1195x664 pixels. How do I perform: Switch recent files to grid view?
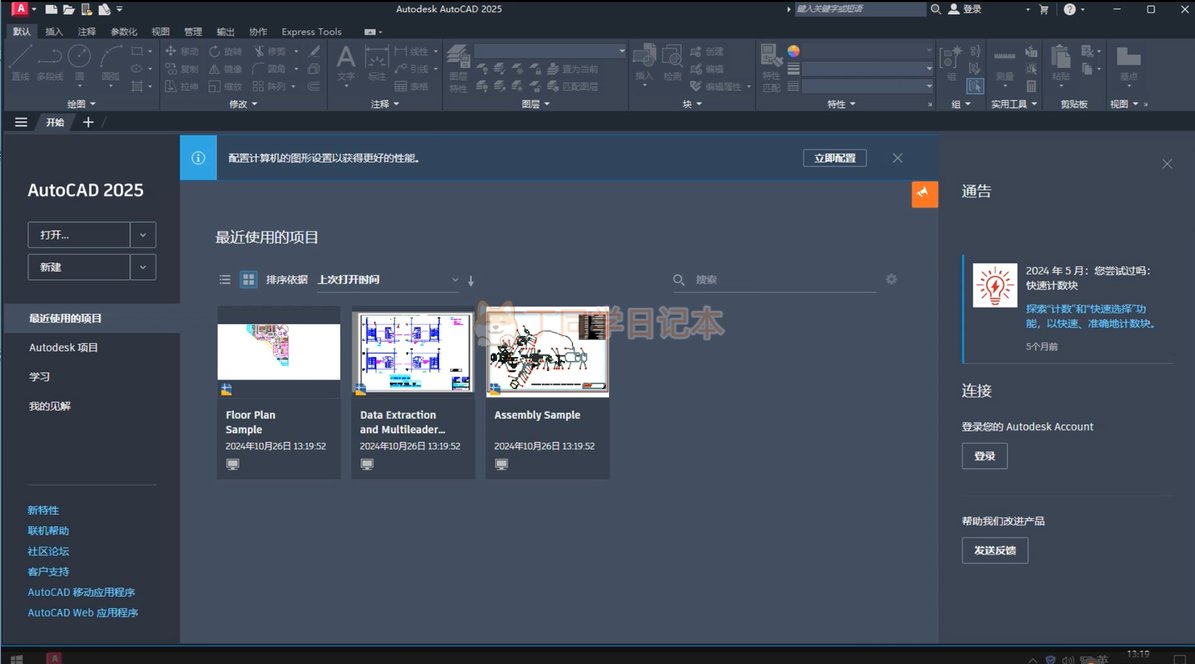pyautogui.click(x=248, y=280)
